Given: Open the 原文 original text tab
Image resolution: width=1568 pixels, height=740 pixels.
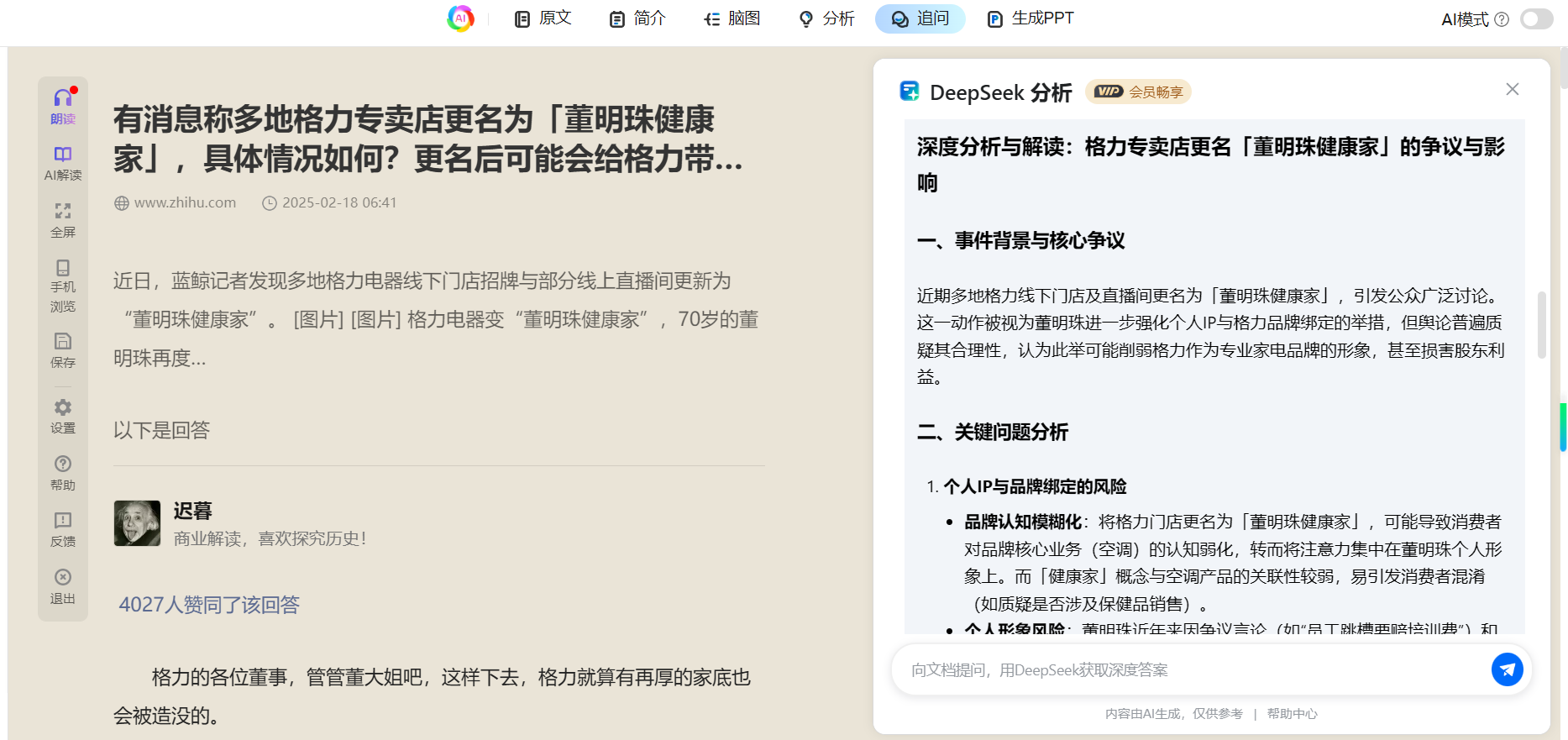Looking at the screenshot, I should (x=543, y=18).
